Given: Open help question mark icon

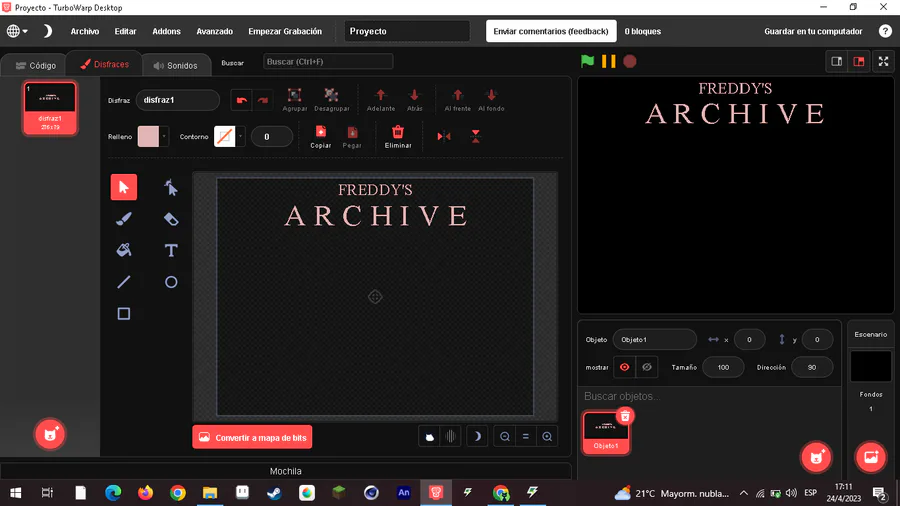Looking at the screenshot, I should point(885,31).
